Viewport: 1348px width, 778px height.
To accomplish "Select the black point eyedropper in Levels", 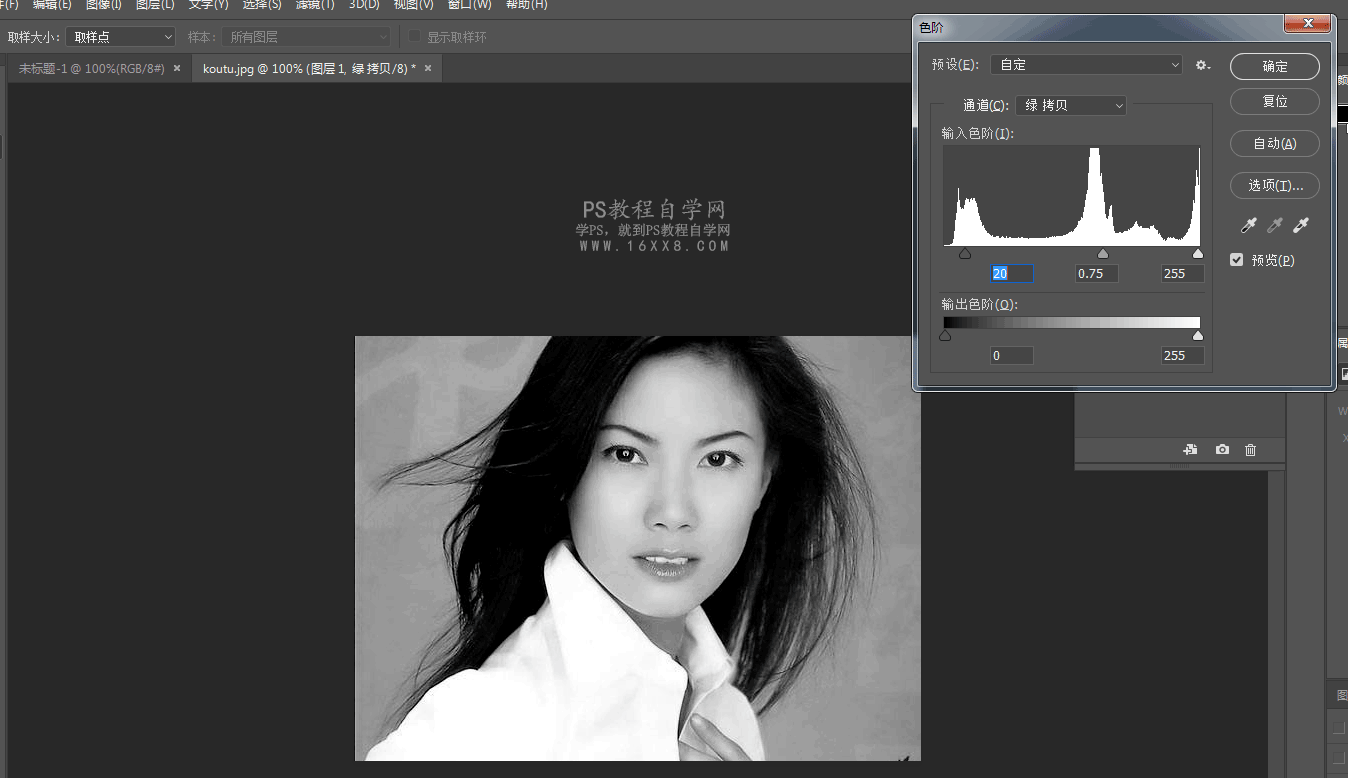I will [x=1248, y=226].
